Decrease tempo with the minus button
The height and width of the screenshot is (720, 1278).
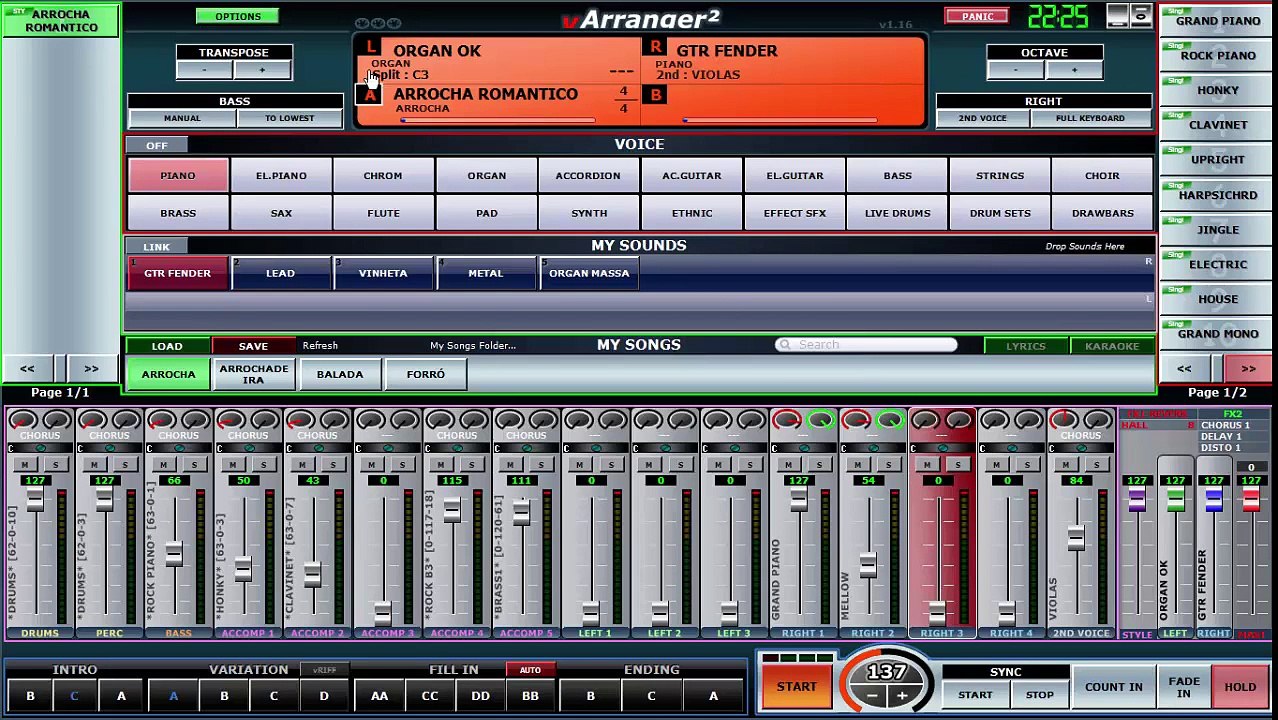pyautogui.click(x=872, y=696)
